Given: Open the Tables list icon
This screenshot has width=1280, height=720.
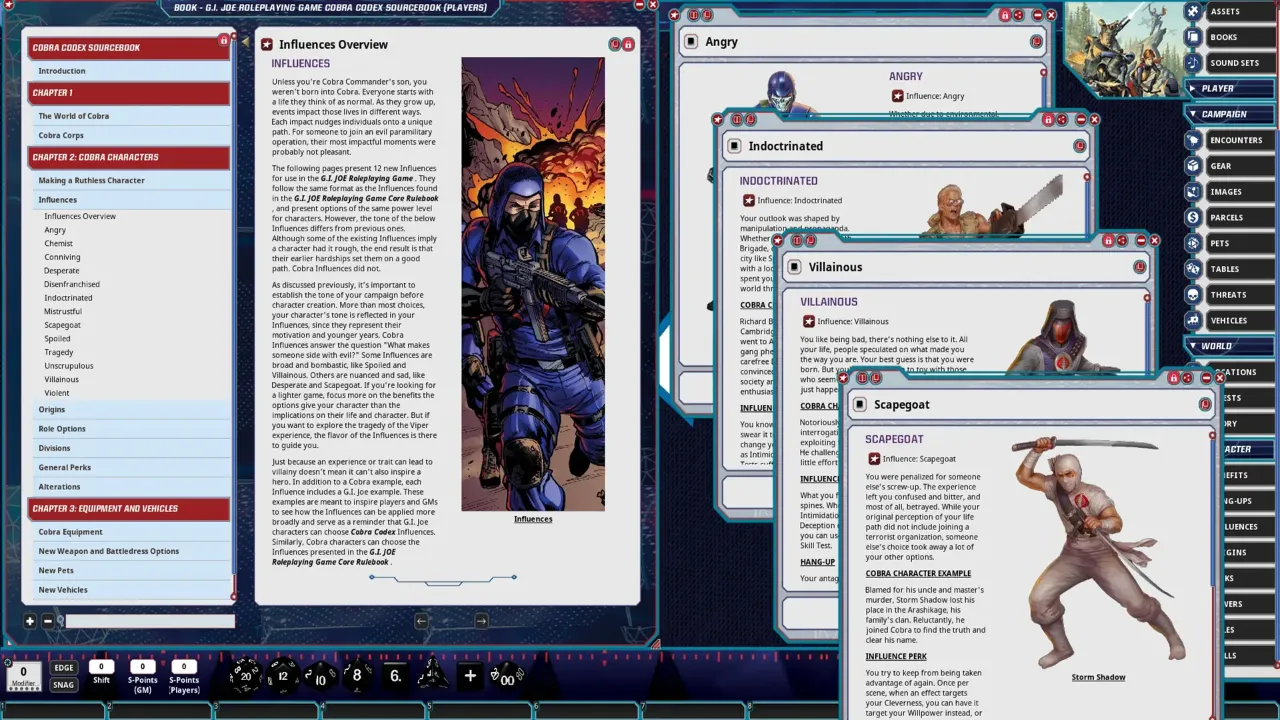Looking at the screenshot, I should coord(1193,269).
